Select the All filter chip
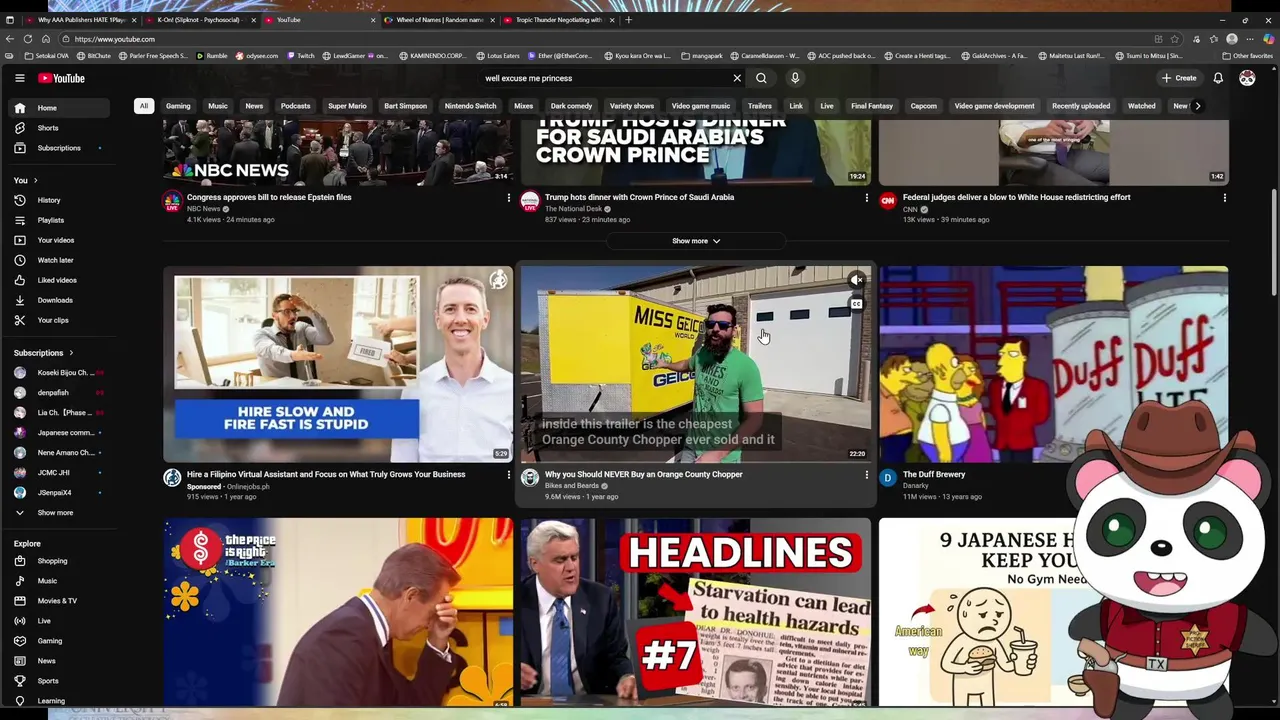 tap(144, 106)
